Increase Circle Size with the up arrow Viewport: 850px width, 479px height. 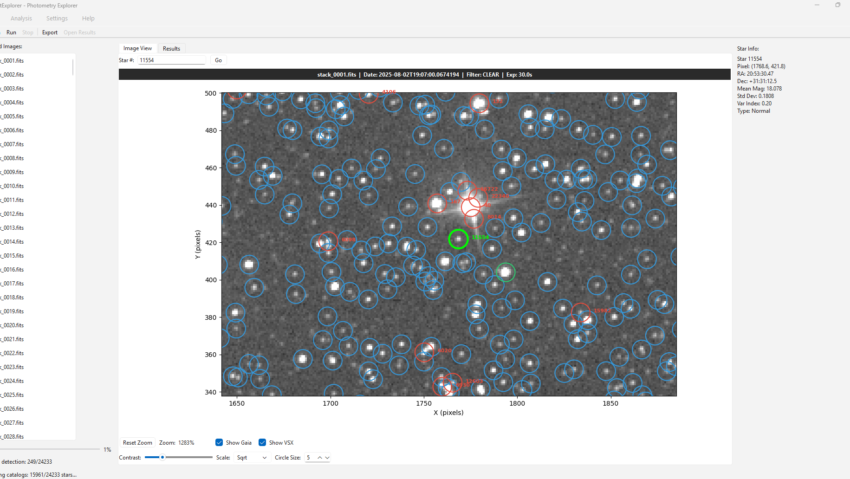319,457
